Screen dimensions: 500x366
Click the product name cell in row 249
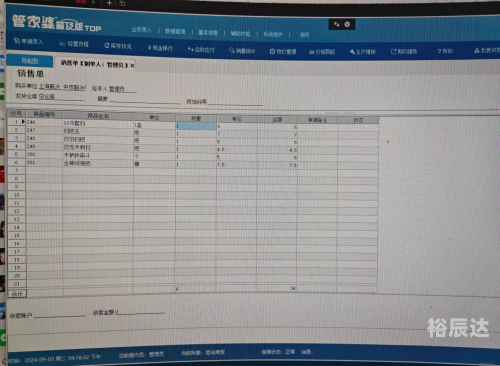tap(98, 147)
